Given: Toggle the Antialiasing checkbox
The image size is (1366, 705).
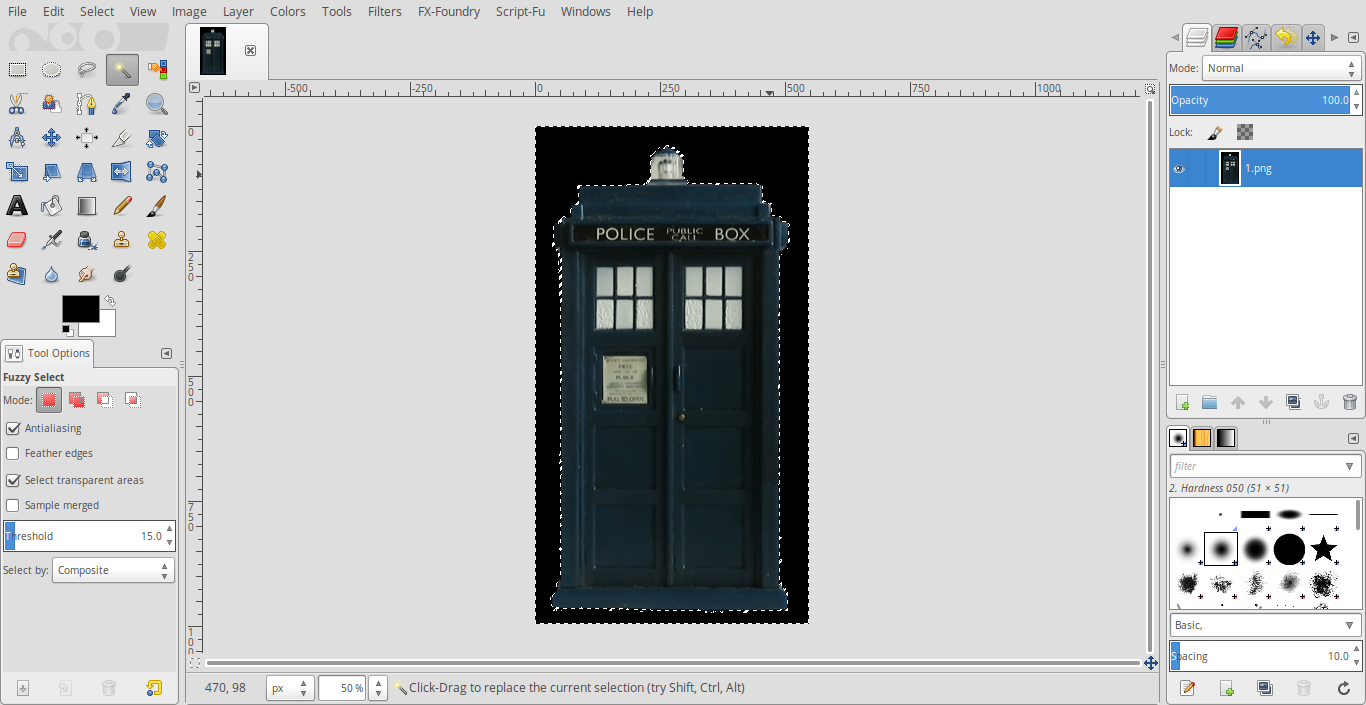Looking at the screenshot, I should [x=13, y=428].
